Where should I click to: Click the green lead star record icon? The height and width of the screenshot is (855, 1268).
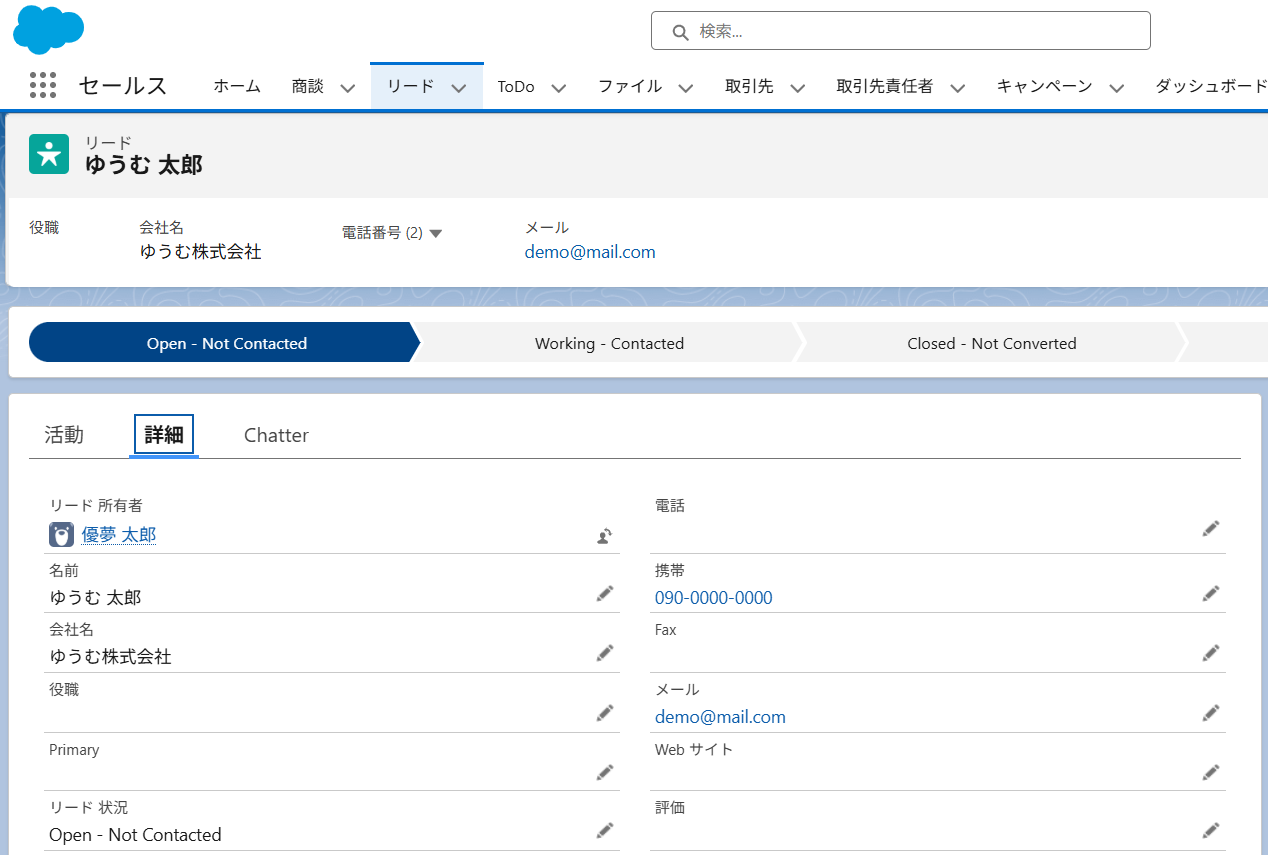pos(49,154)
